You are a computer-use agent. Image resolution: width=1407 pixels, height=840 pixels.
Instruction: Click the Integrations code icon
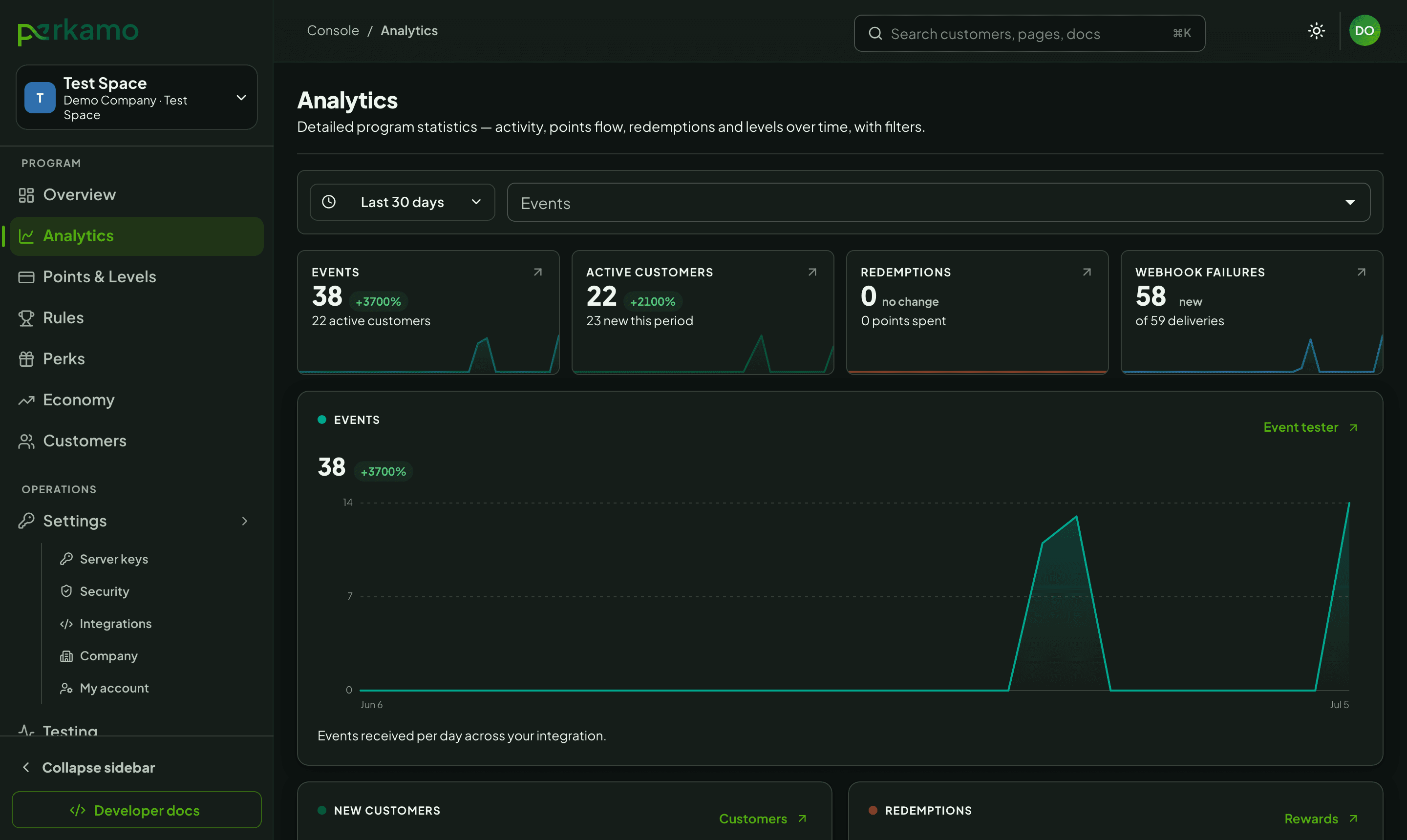[x=66, y=624]
